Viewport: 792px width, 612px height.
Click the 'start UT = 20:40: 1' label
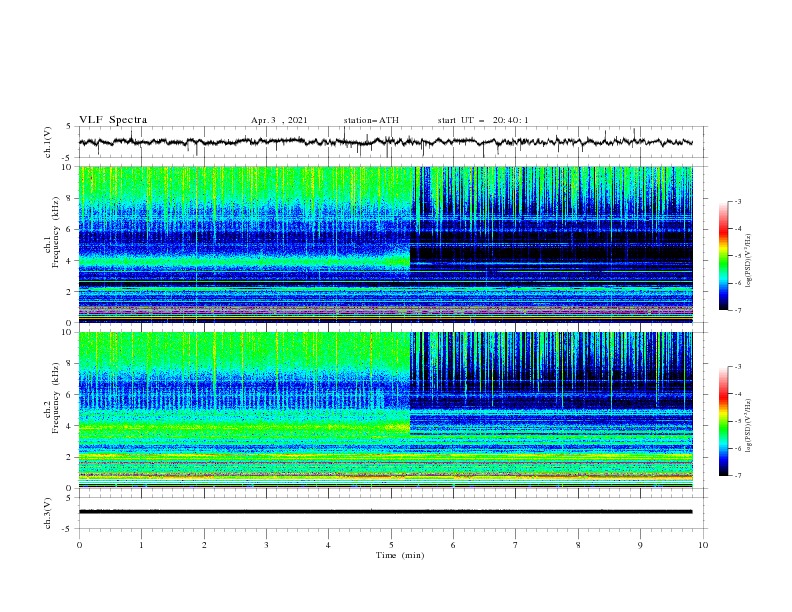(483, 120)
